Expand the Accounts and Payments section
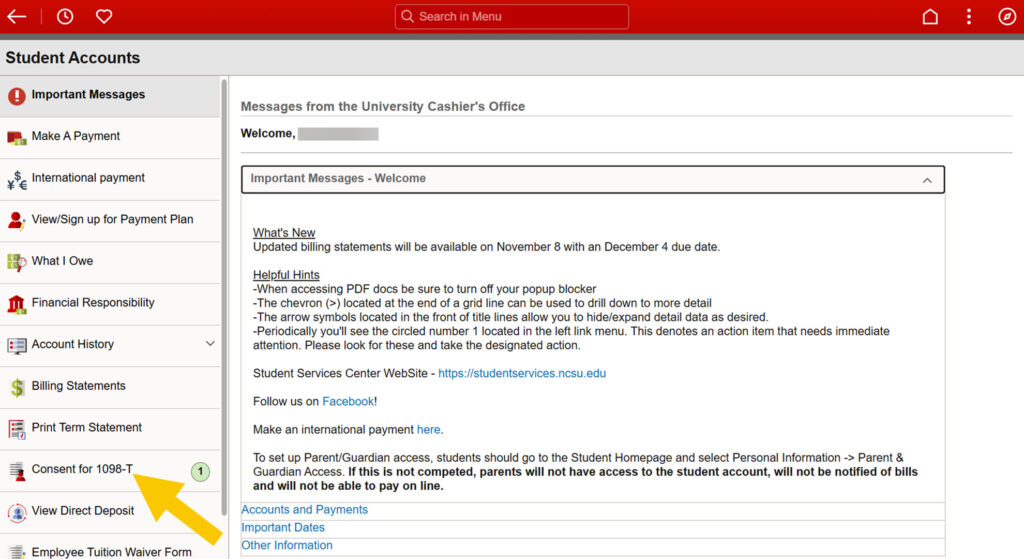Image resolution: width=1024 pixels, height=559 pixels. pos(304,509)
